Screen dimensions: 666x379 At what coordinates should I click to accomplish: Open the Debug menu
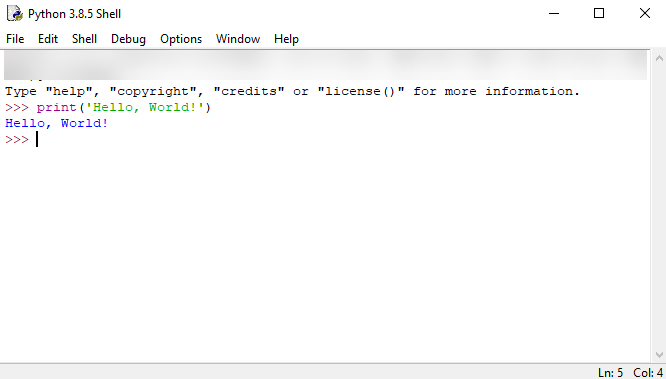coord(128,39)
